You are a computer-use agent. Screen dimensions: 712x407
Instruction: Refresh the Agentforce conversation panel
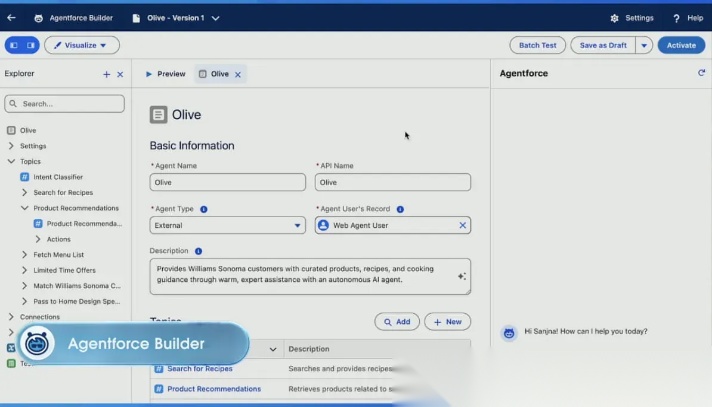point(702,73)
